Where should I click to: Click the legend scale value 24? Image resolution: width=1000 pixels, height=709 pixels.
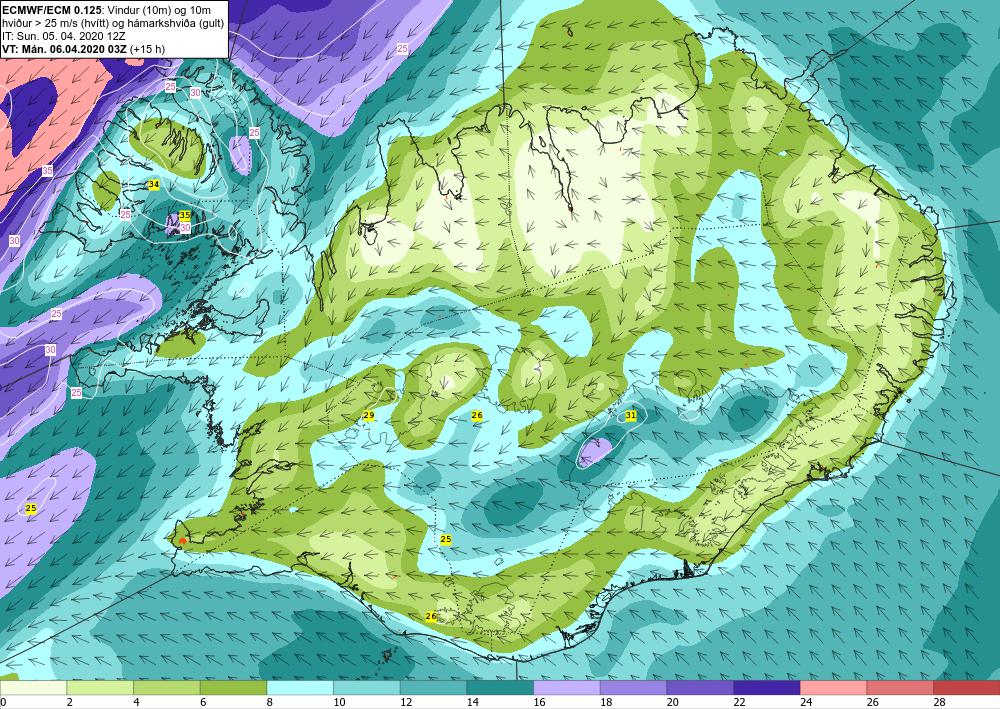pos(805,702)
